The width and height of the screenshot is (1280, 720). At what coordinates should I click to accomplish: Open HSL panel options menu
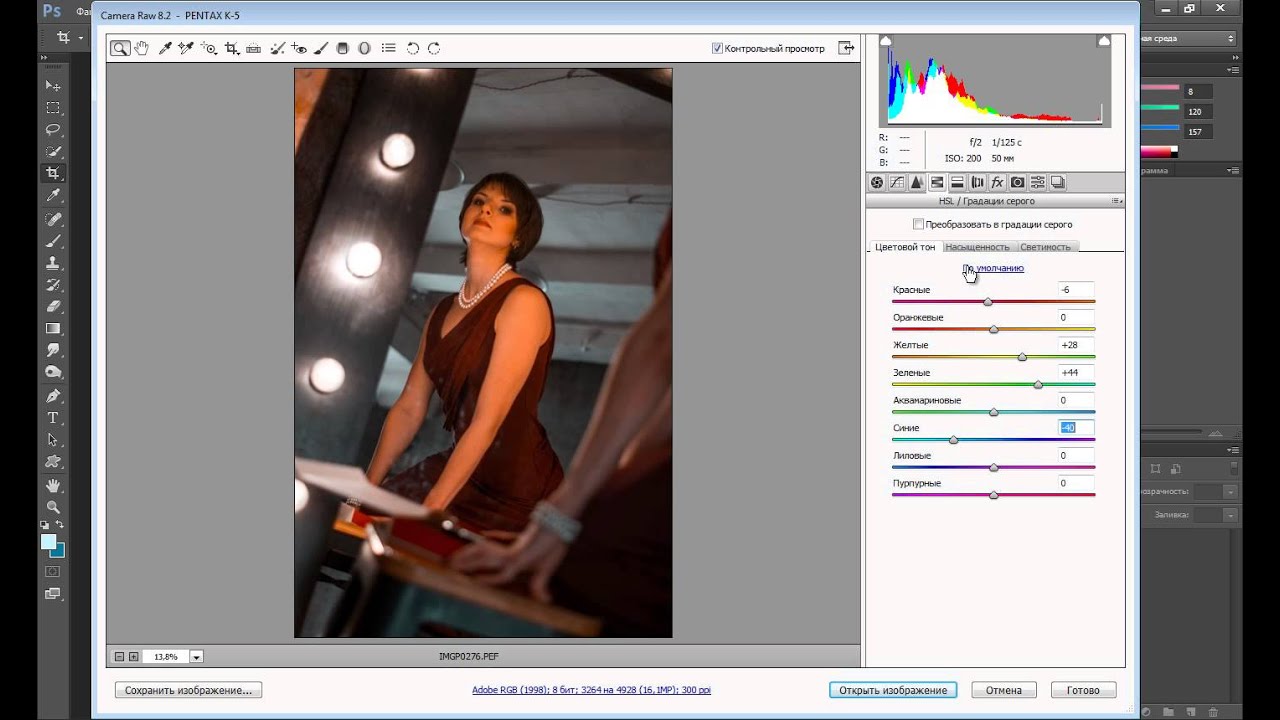pos(1117,201)
